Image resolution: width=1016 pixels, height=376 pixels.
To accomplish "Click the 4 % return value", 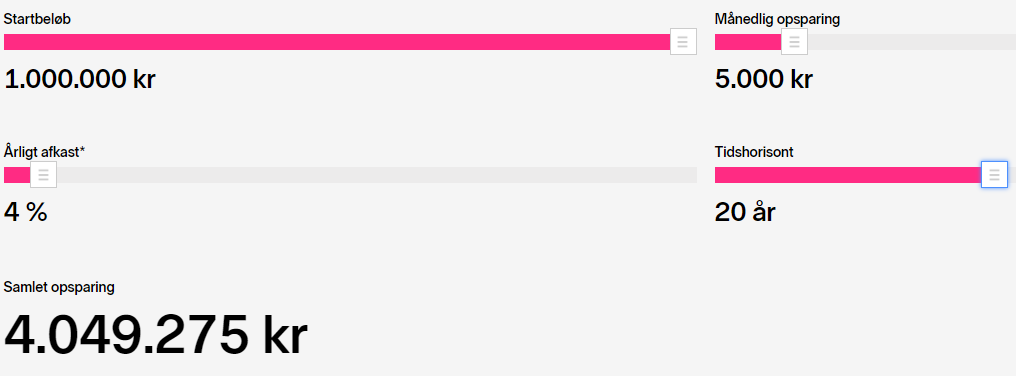I will (x=26, y=212).
